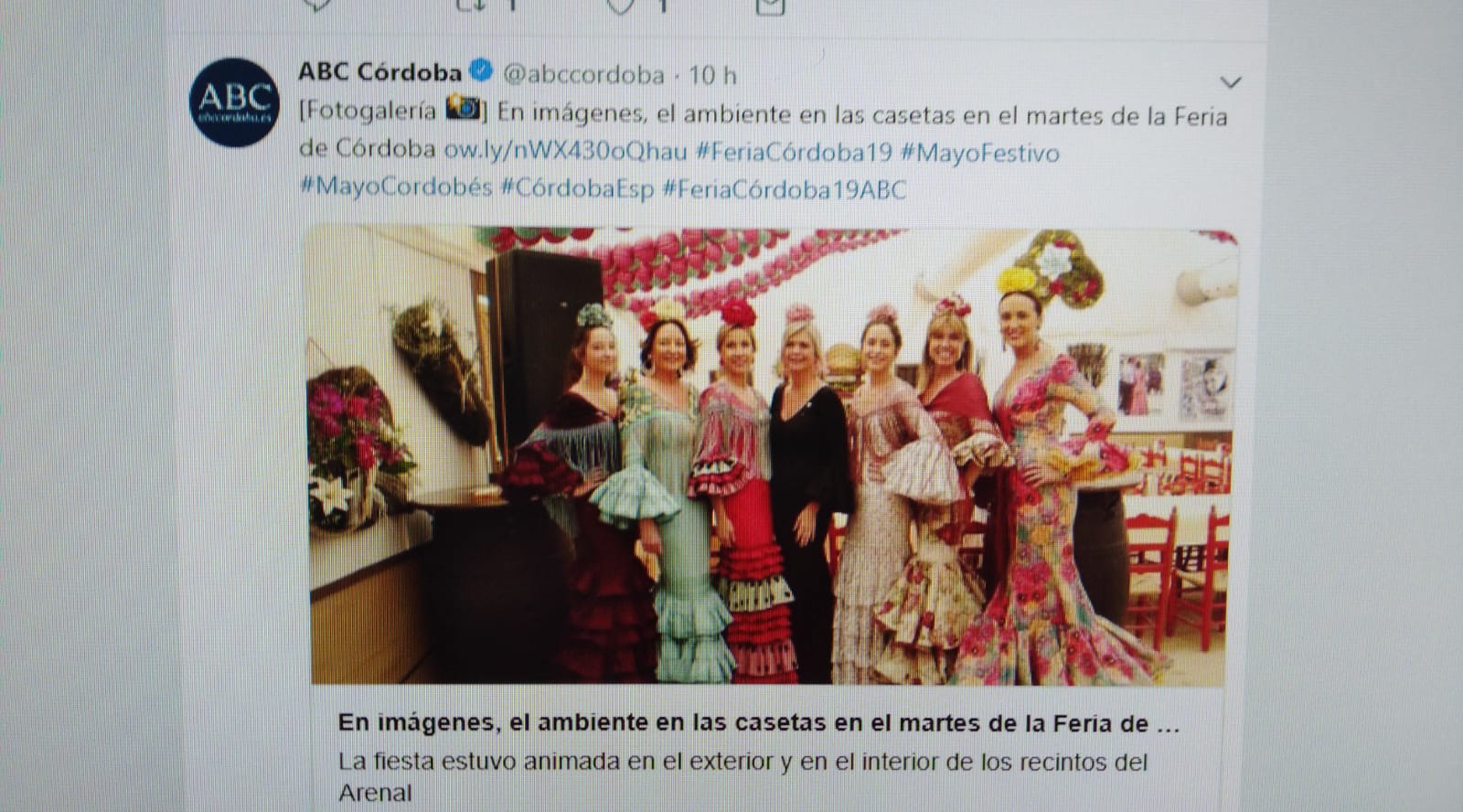Viewport: 1463px width, 812px height.
Task: Click the partially visible reply bubble icon
Action: (317, 5)
